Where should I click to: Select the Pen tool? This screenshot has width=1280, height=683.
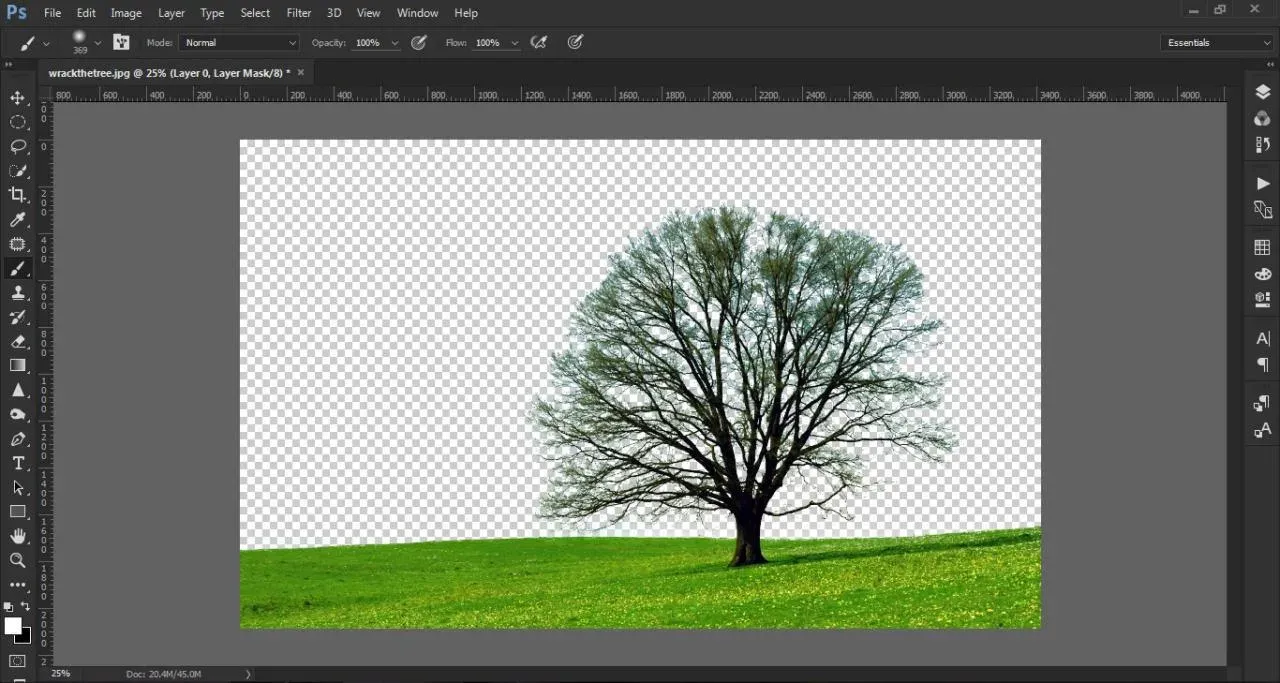coord(18,439)
